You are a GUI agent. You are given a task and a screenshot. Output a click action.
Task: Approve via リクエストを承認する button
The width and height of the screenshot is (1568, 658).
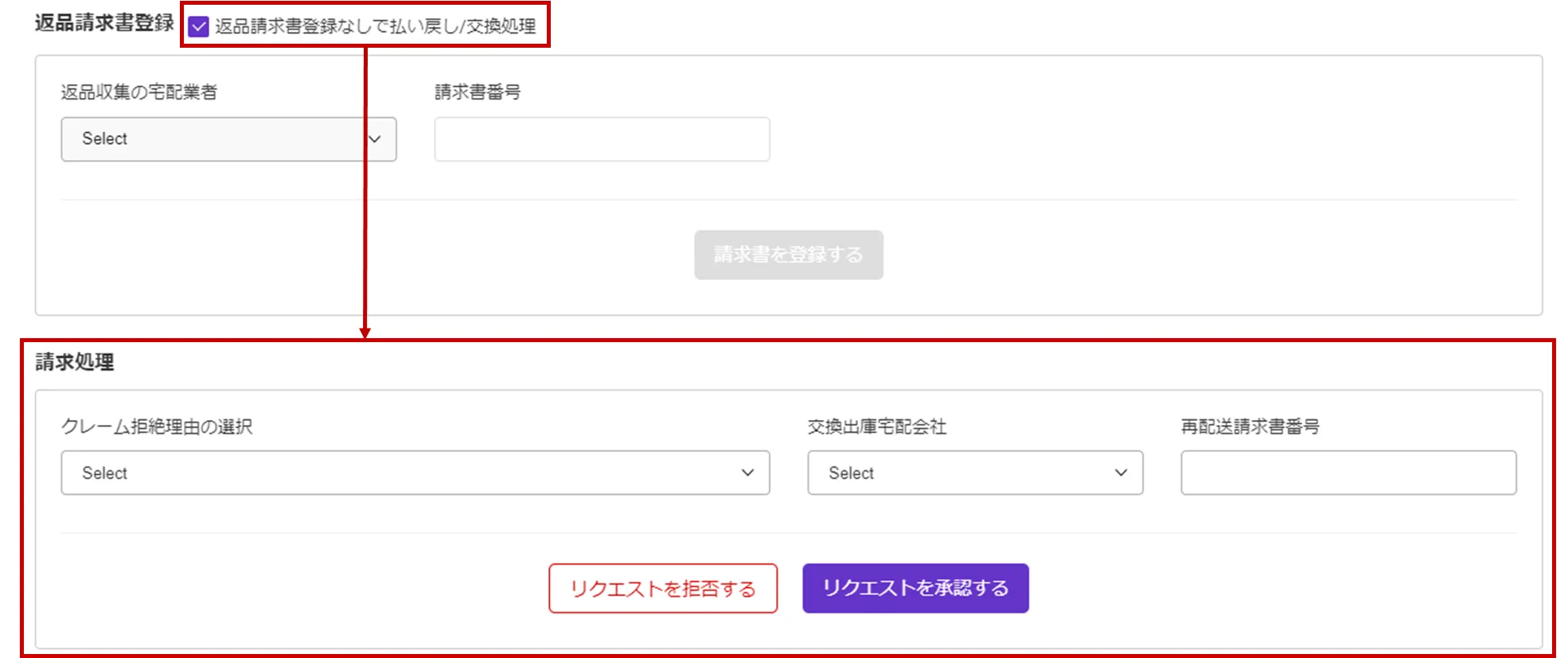point(915,589)
